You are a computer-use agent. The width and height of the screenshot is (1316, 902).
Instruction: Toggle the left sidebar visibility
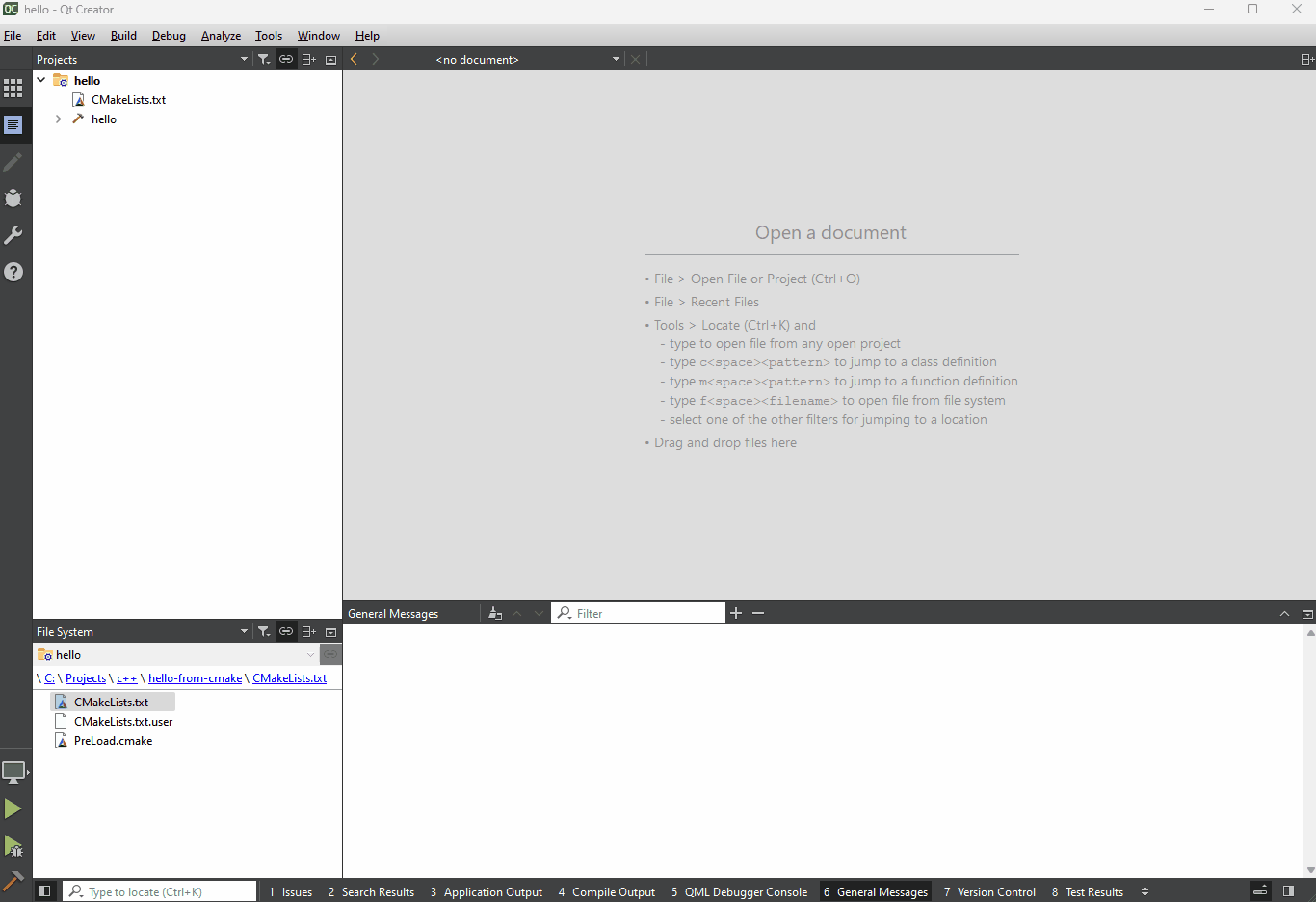(44, 891)
